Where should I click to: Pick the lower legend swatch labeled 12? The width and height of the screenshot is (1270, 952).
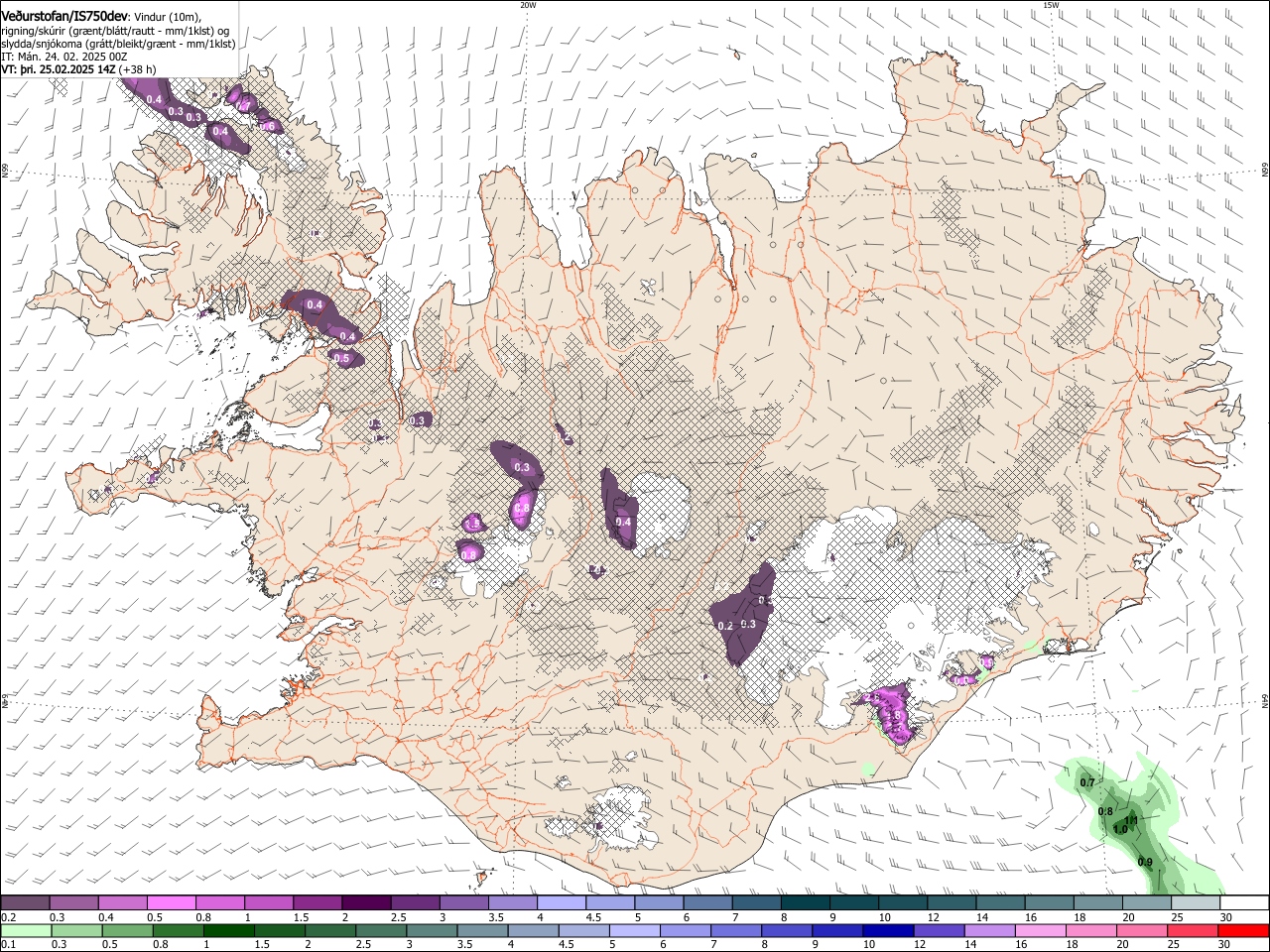[x=937, y=930]
